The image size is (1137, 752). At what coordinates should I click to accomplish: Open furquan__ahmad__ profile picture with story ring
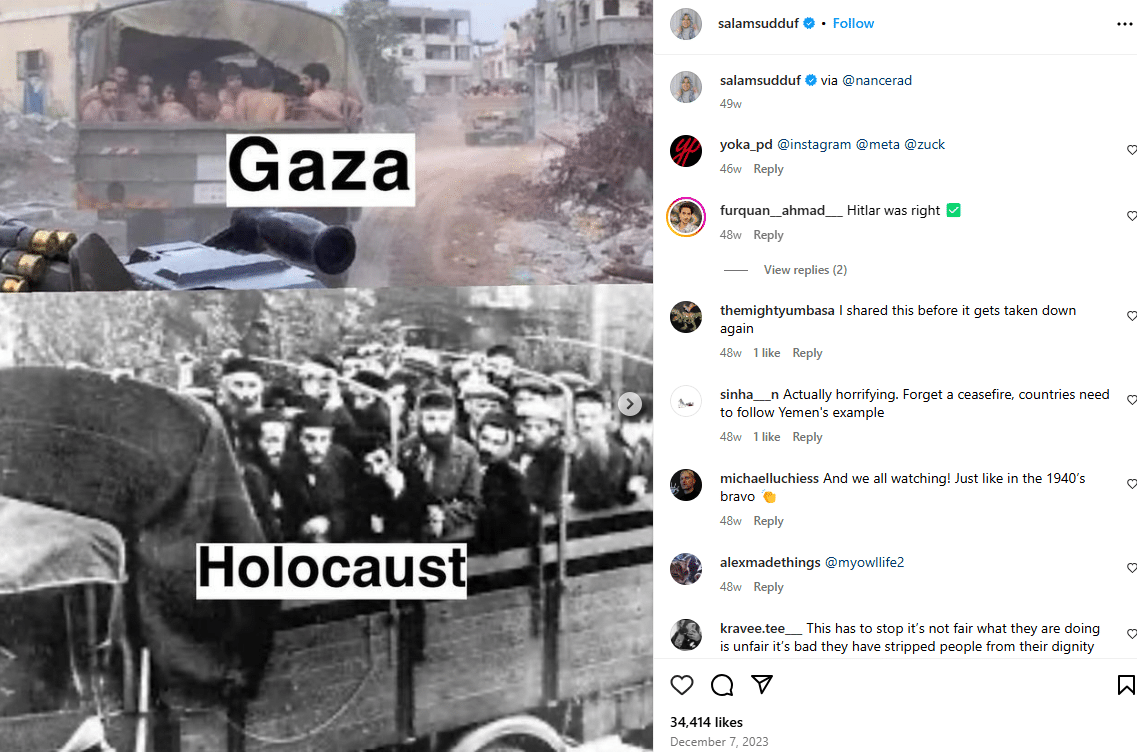coord(686,216)
